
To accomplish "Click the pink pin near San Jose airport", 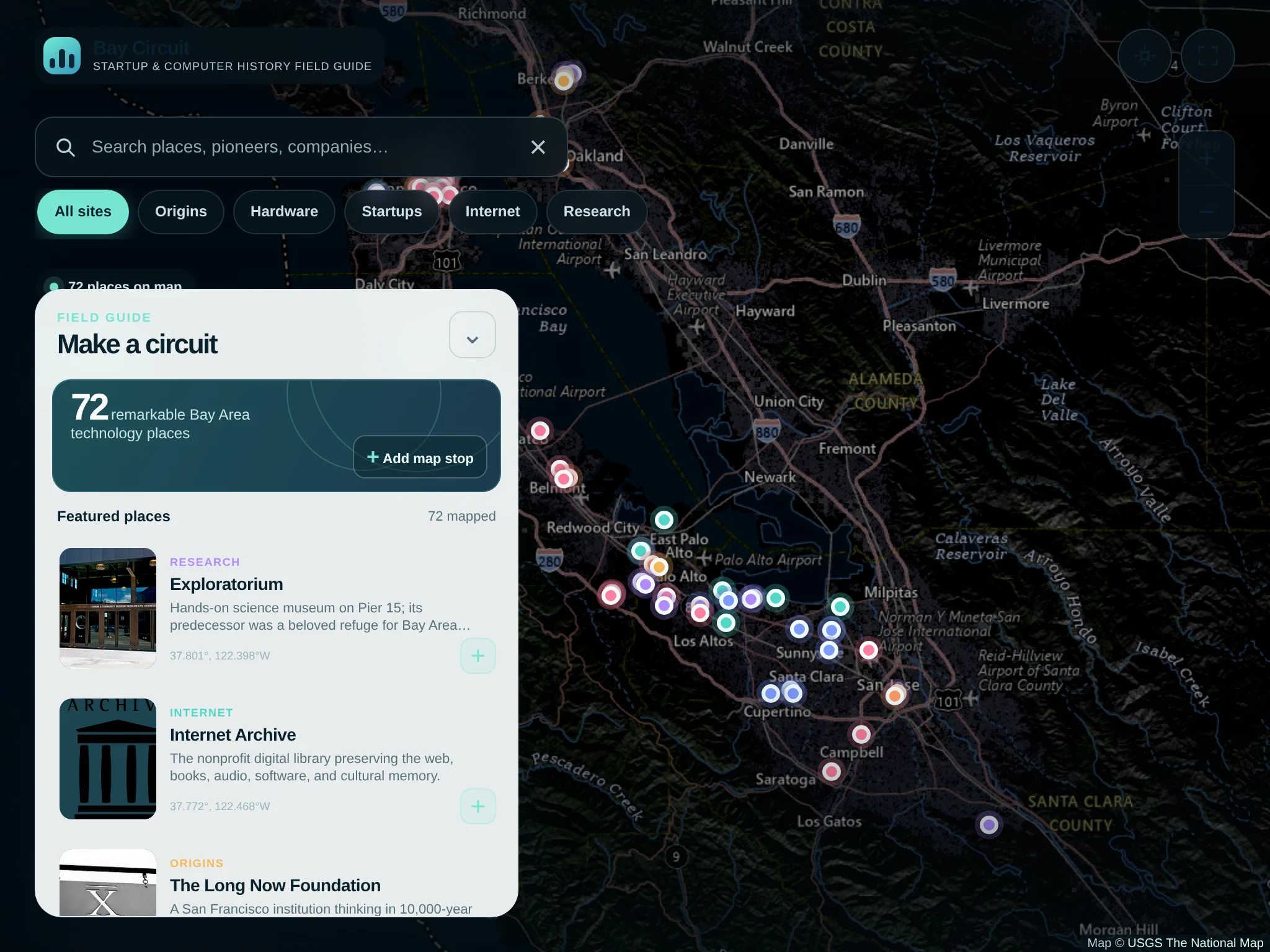I will pos(869,650).
